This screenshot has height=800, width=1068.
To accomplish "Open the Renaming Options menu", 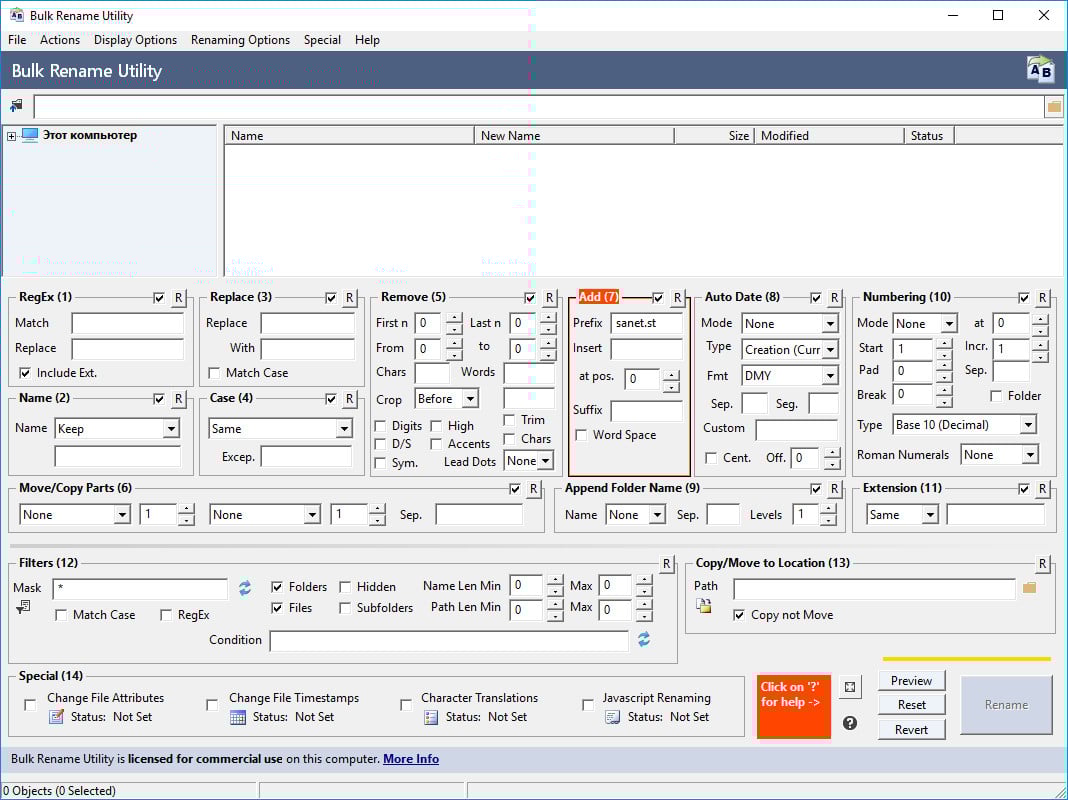I will (240, 40).
